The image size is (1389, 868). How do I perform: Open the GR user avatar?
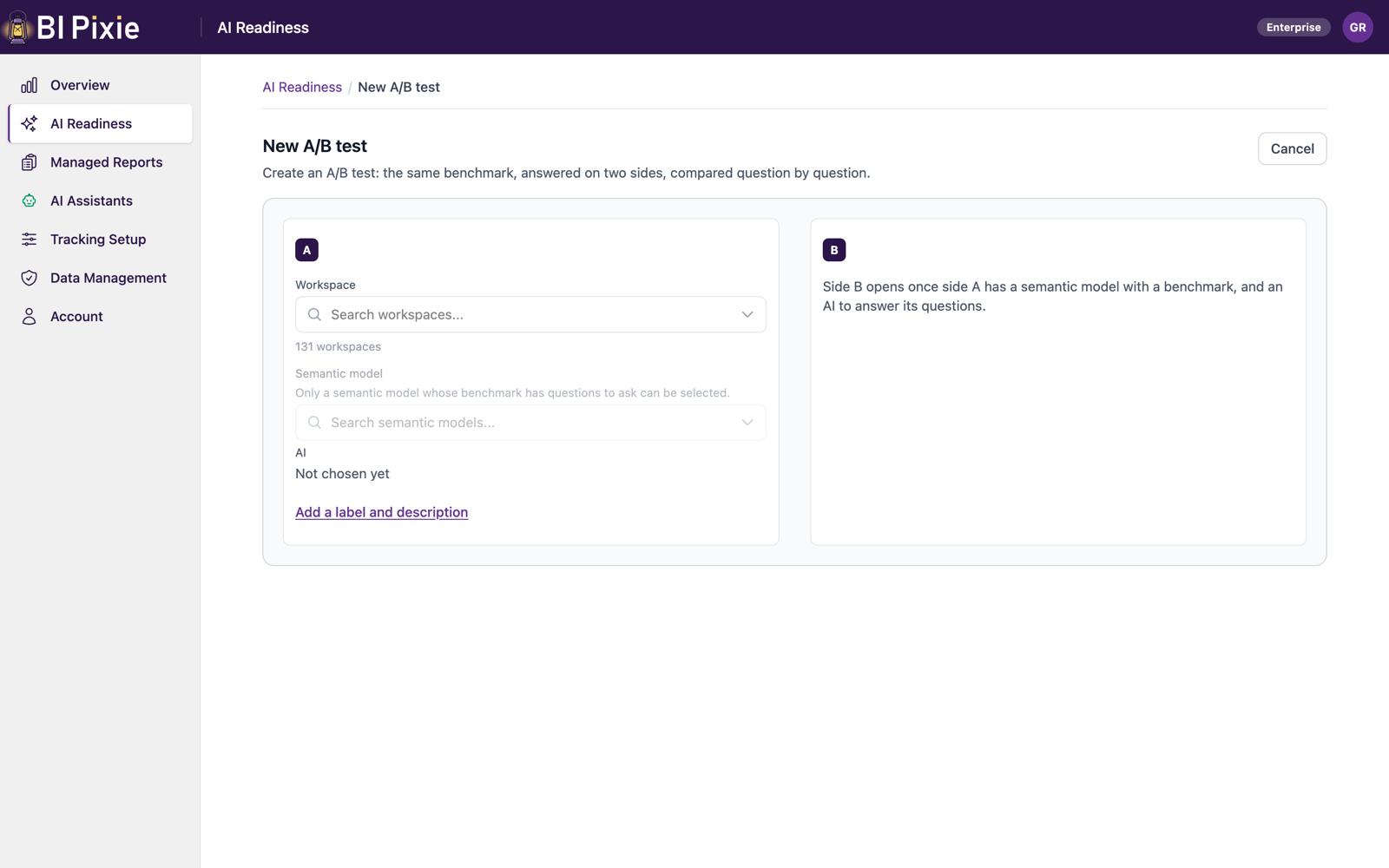(x=1358, y=27)
